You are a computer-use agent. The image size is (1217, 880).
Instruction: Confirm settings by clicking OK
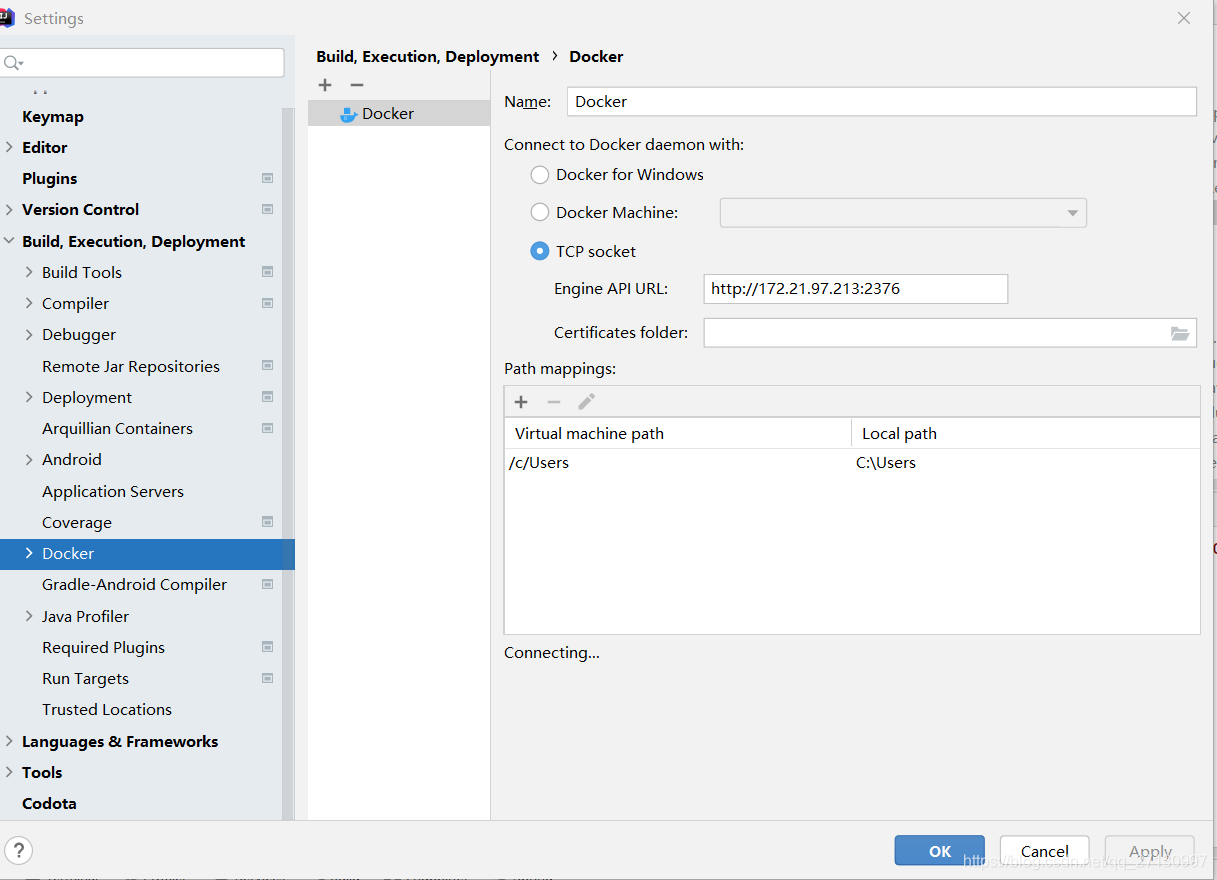click(x=938, y=850)
